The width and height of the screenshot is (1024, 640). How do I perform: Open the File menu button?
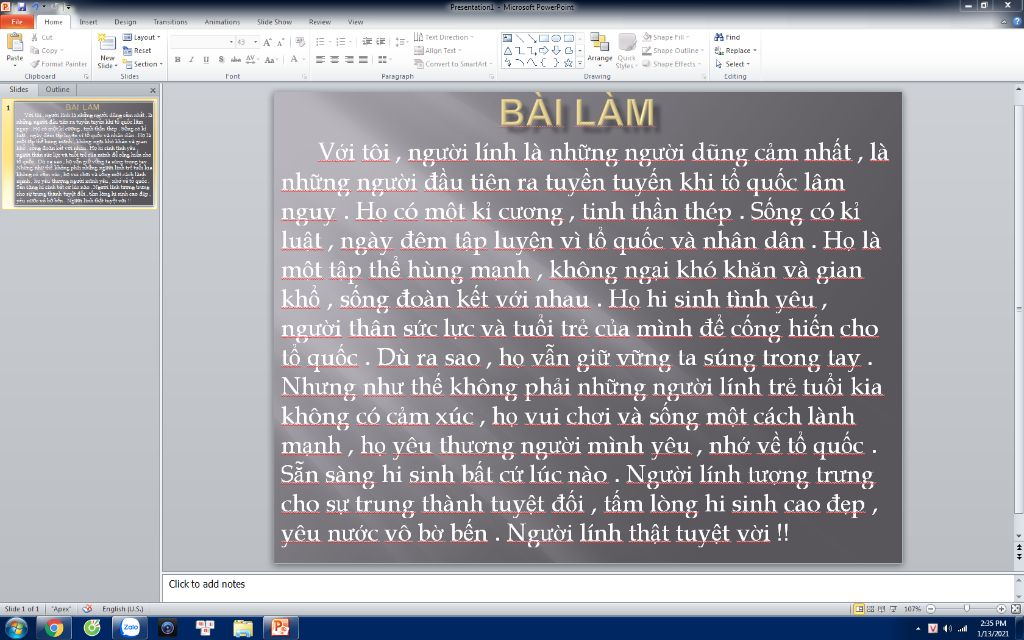coord(17,21)
